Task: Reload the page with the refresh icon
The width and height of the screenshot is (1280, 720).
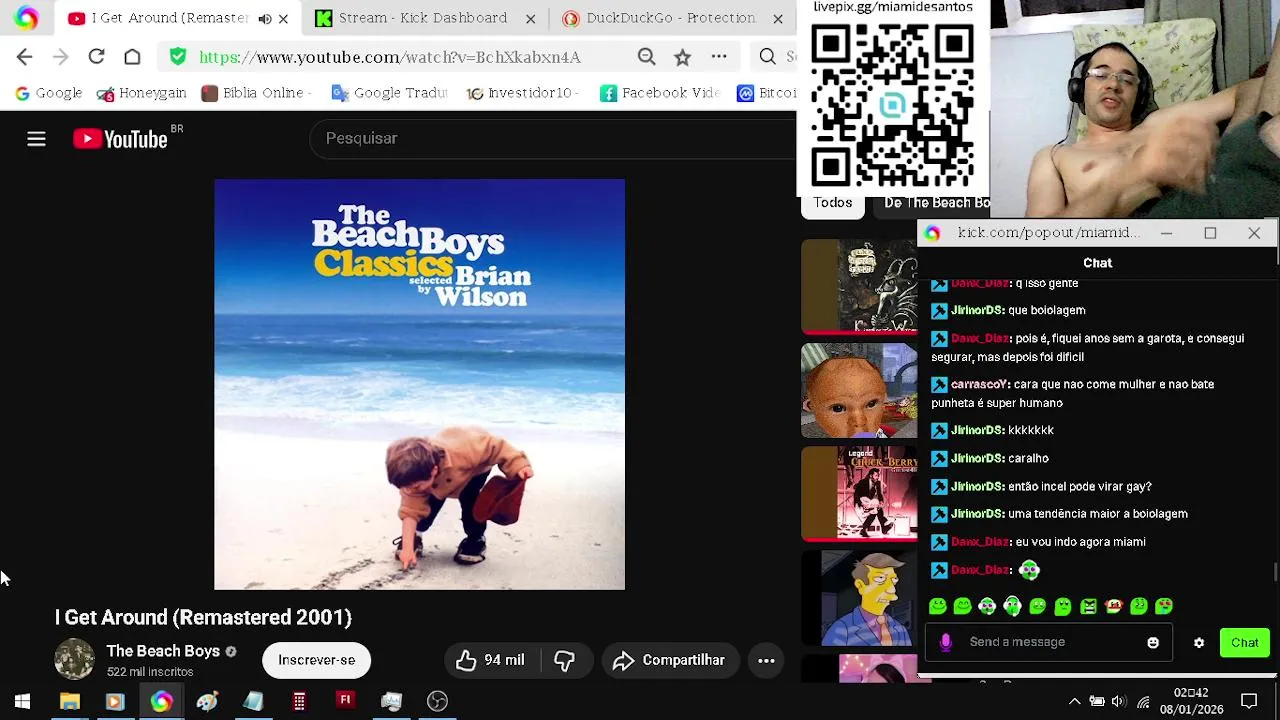Action: [x=96, y=57]
